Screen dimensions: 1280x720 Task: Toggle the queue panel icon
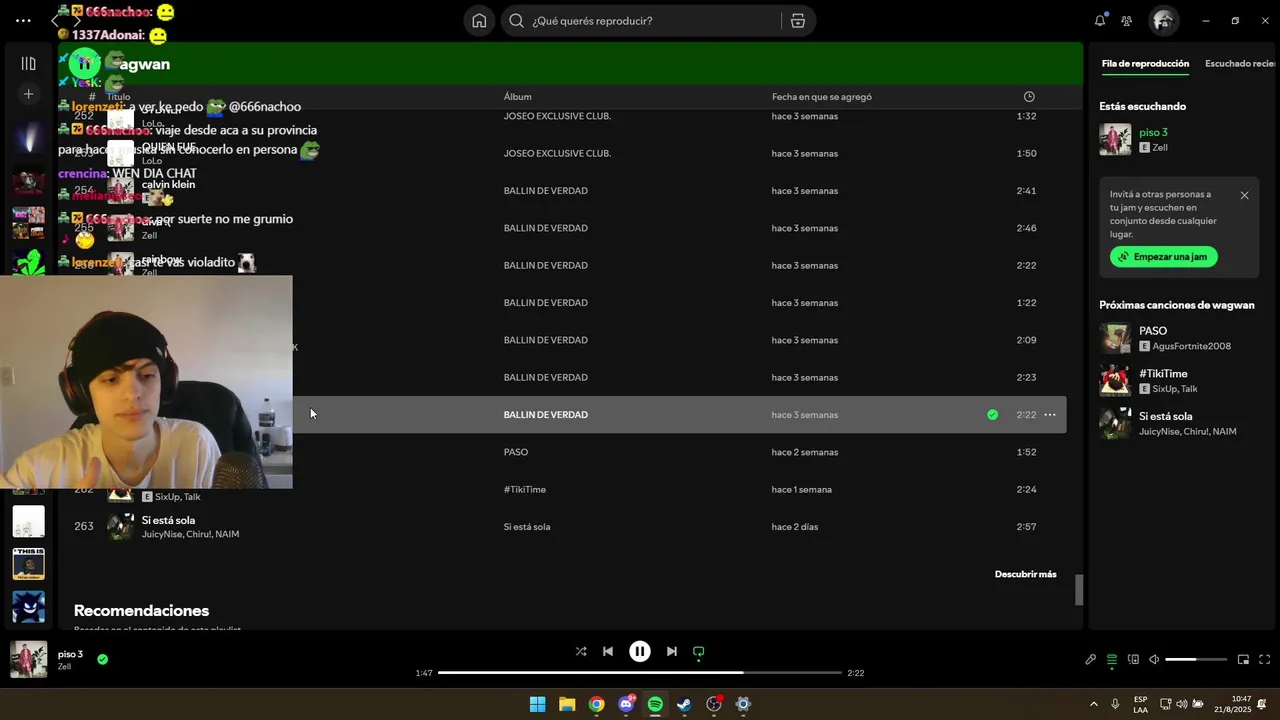[1112, 659]
